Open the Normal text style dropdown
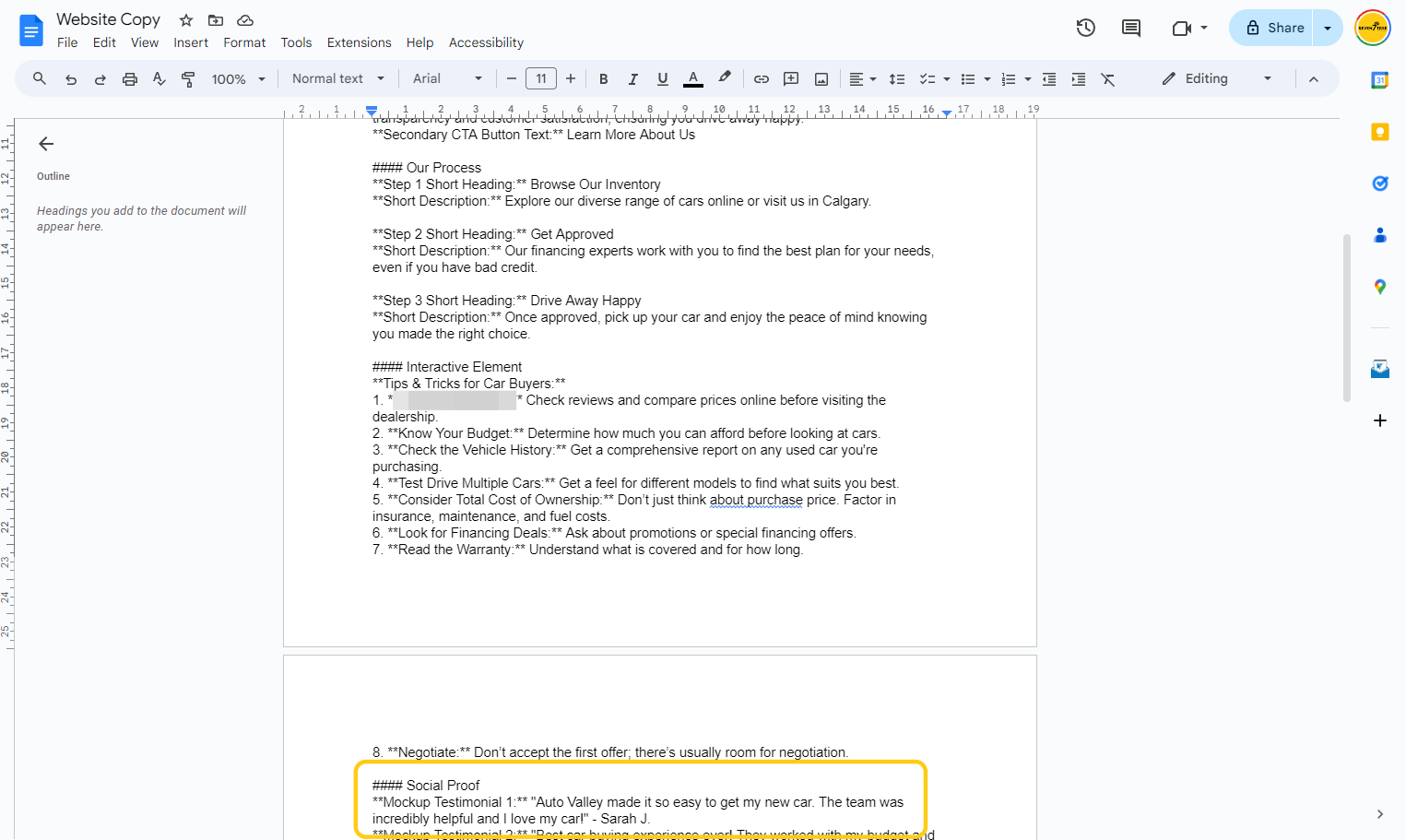The image size is (1406, 840). (x=338, y=79)
